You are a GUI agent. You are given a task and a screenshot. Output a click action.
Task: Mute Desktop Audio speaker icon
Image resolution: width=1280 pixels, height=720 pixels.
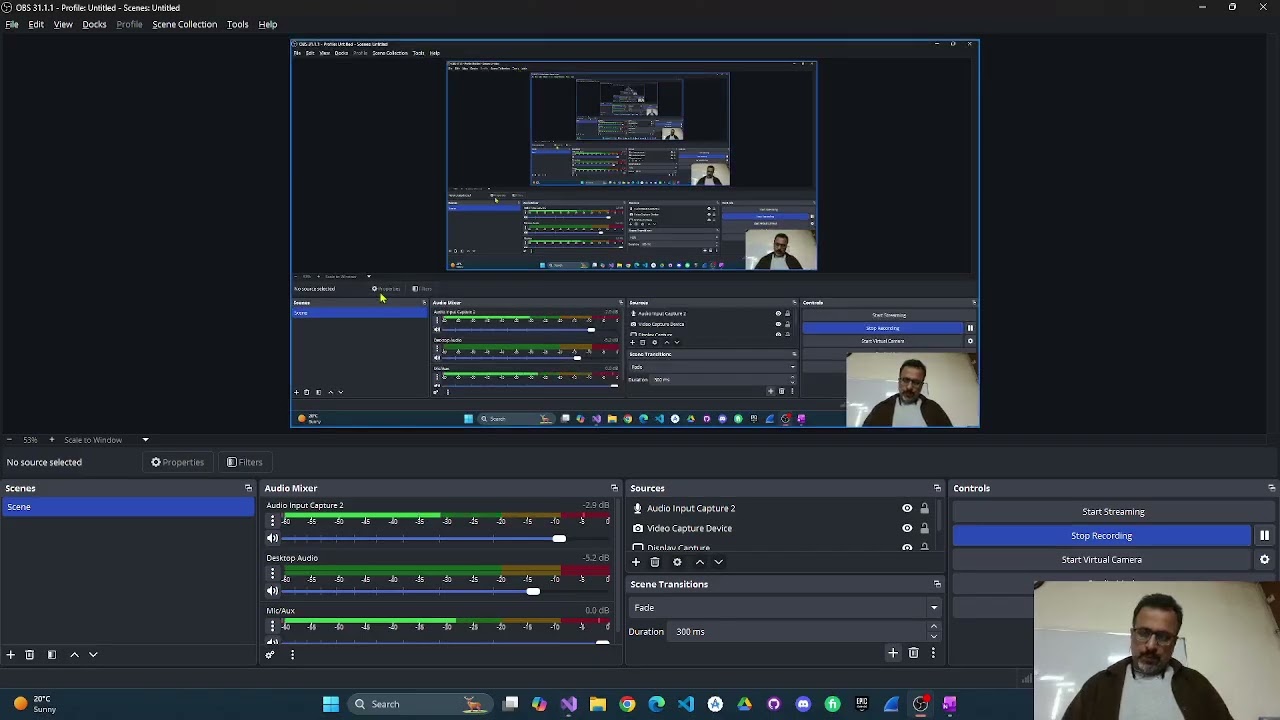click(x=272, y=591)
